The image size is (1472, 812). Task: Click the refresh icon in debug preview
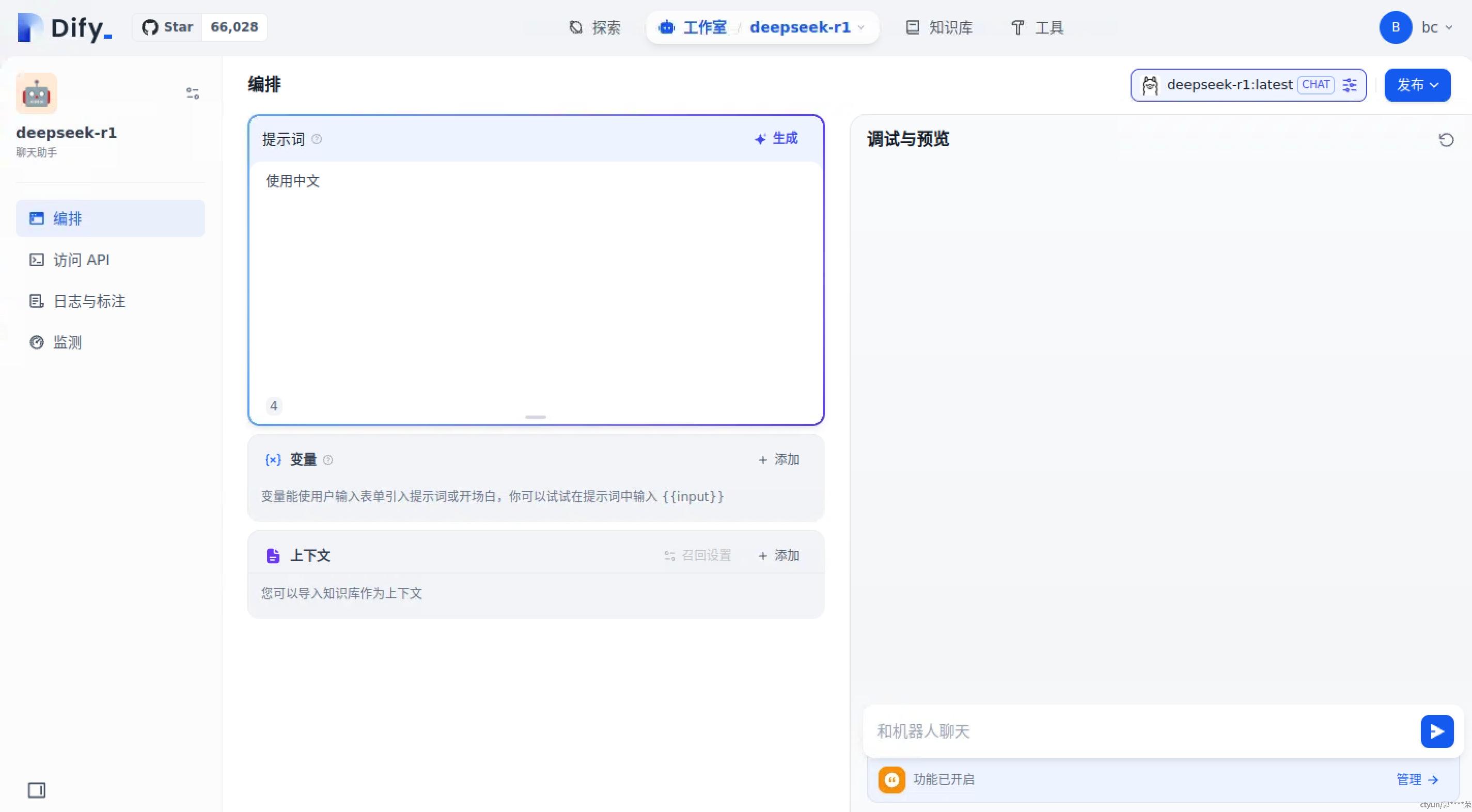click(x=1446, y=140)
